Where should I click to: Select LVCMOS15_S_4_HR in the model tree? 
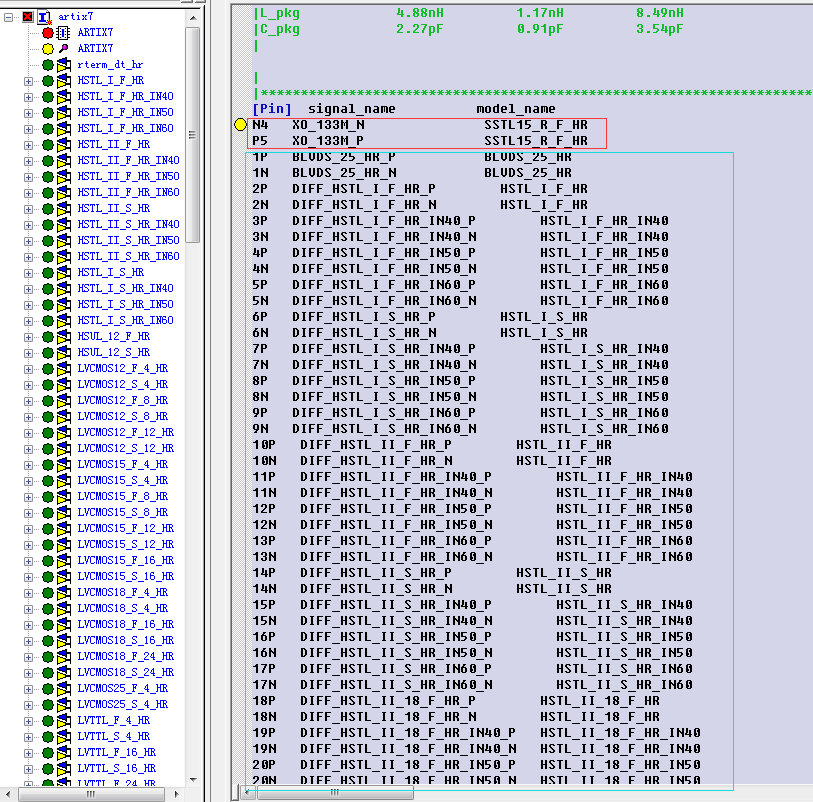(122, 481)
